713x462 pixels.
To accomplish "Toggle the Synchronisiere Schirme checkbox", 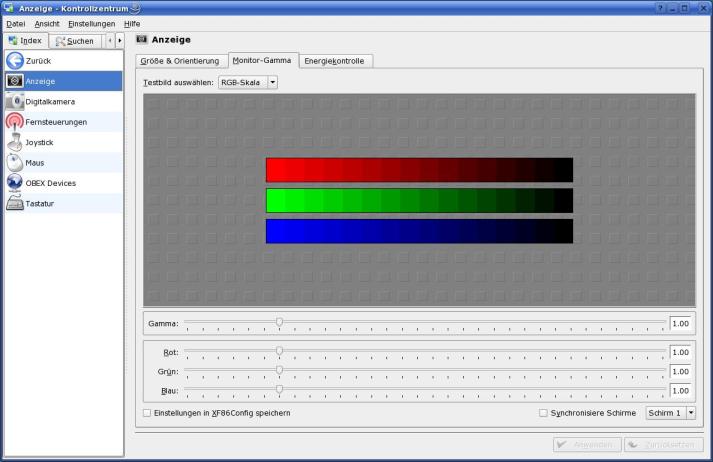I will [x=543, y=413].
